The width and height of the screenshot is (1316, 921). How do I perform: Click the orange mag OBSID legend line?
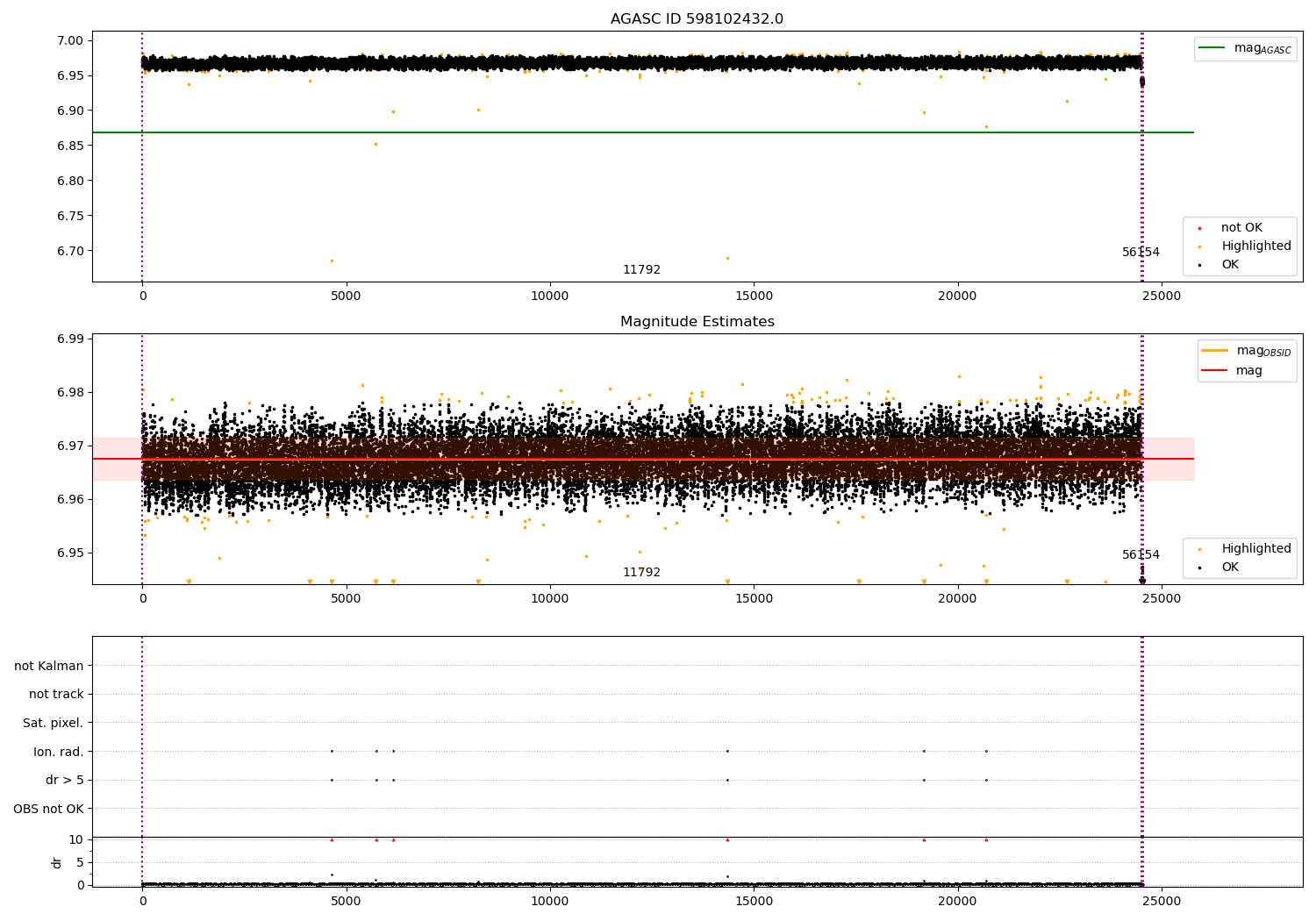[1215, 351]
